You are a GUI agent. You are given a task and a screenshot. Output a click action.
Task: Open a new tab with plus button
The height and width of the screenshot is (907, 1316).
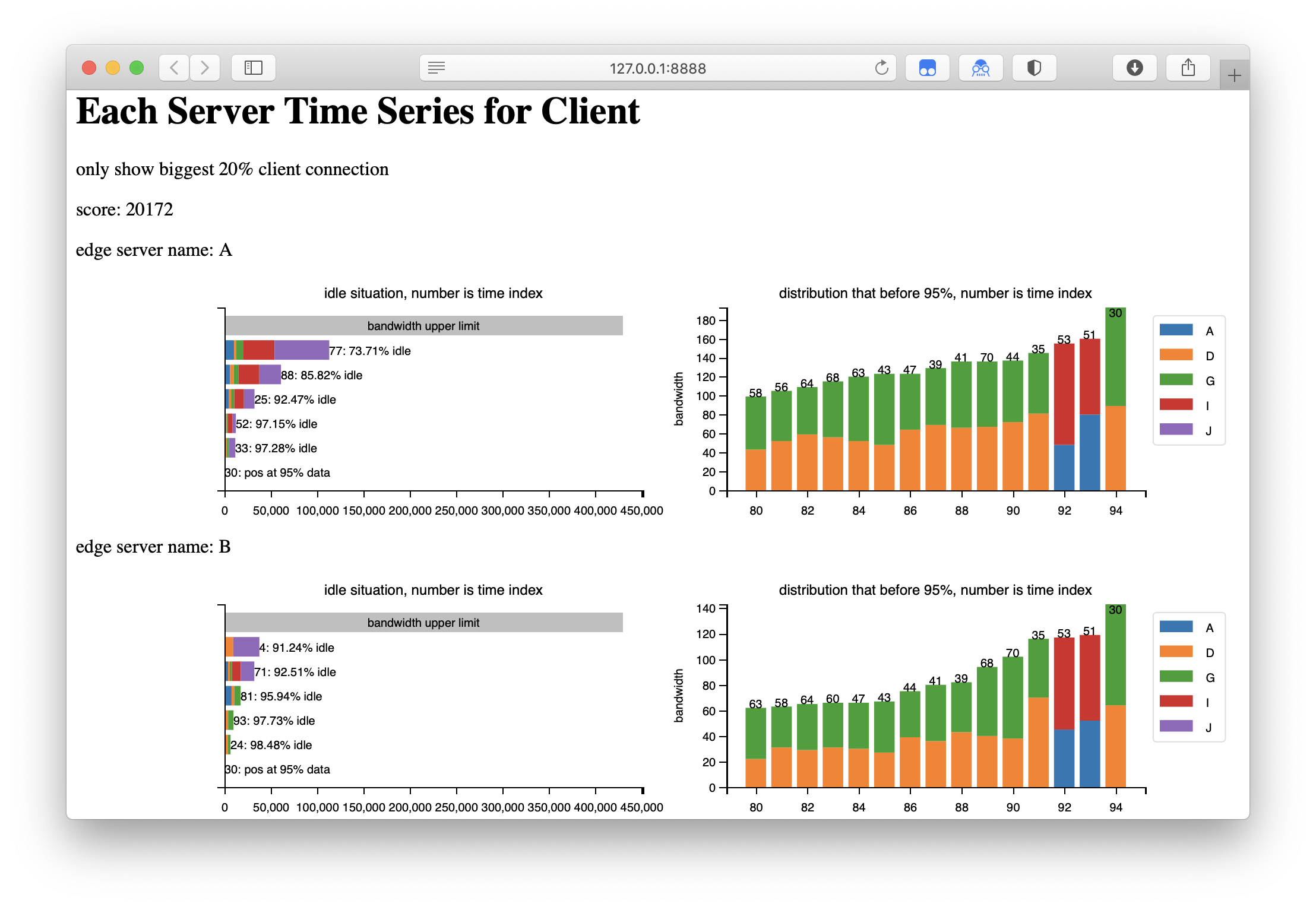point(1234,75)
